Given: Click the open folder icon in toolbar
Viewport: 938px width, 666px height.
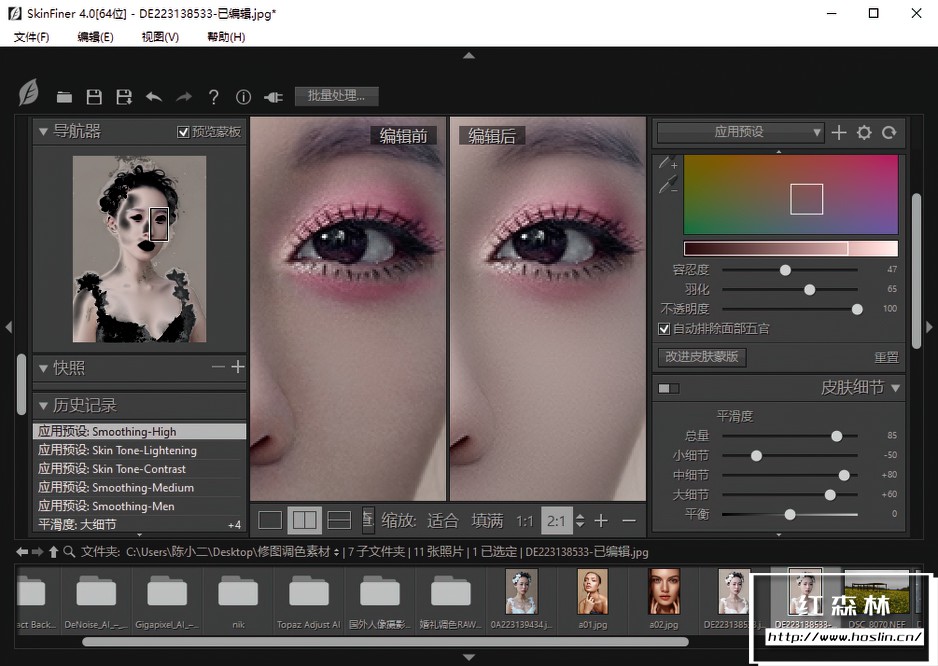Looking at the screenshot, I should coord(64,97).
